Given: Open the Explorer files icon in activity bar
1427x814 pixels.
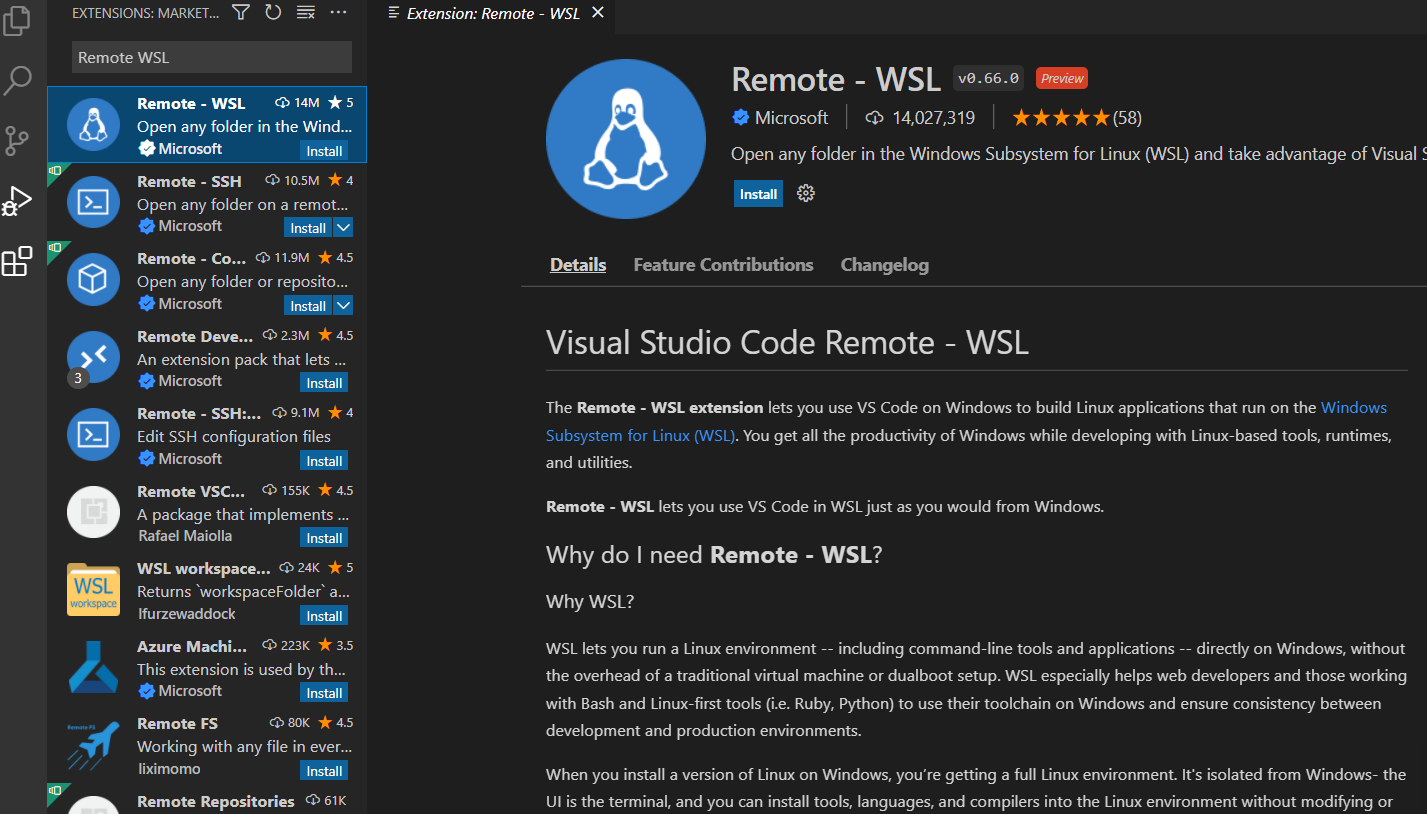Looking at the screenshot, I should (17, 19).
